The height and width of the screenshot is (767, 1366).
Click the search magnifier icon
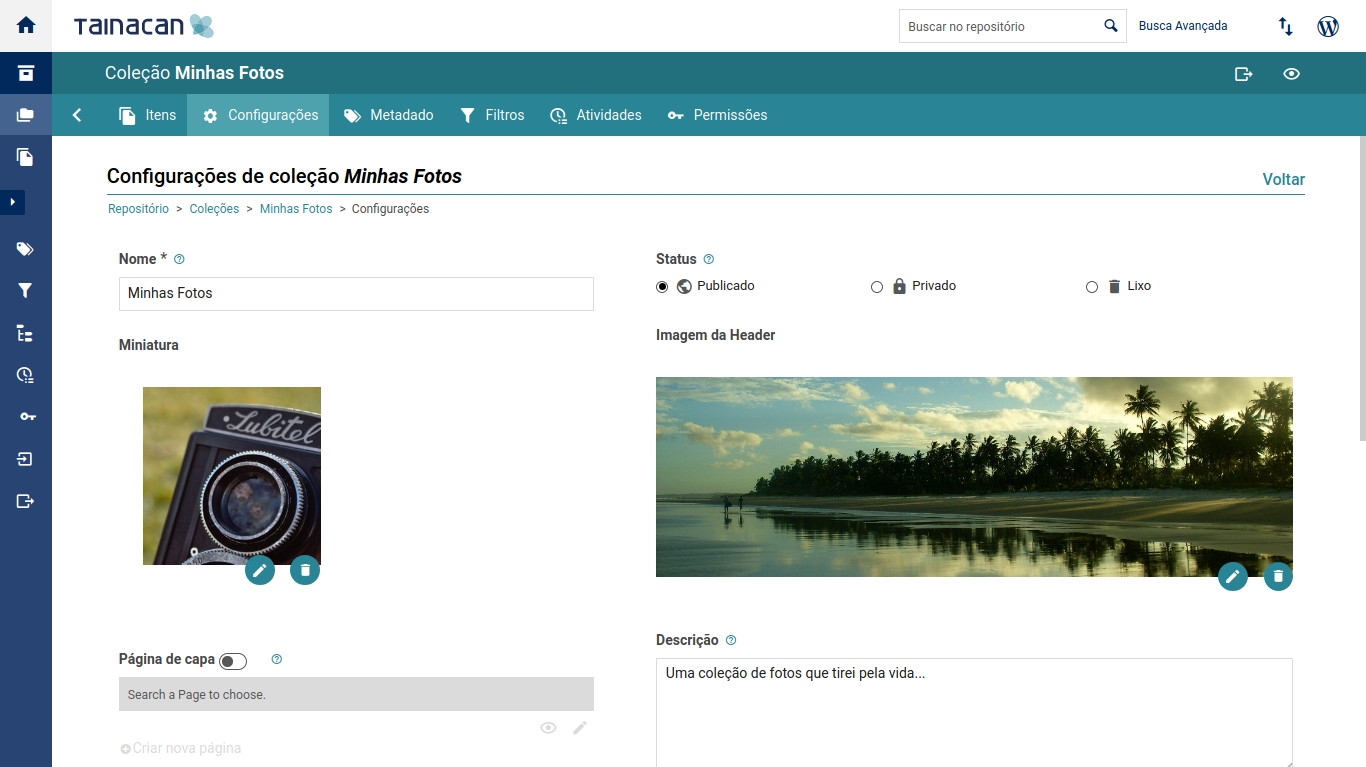1111,26
